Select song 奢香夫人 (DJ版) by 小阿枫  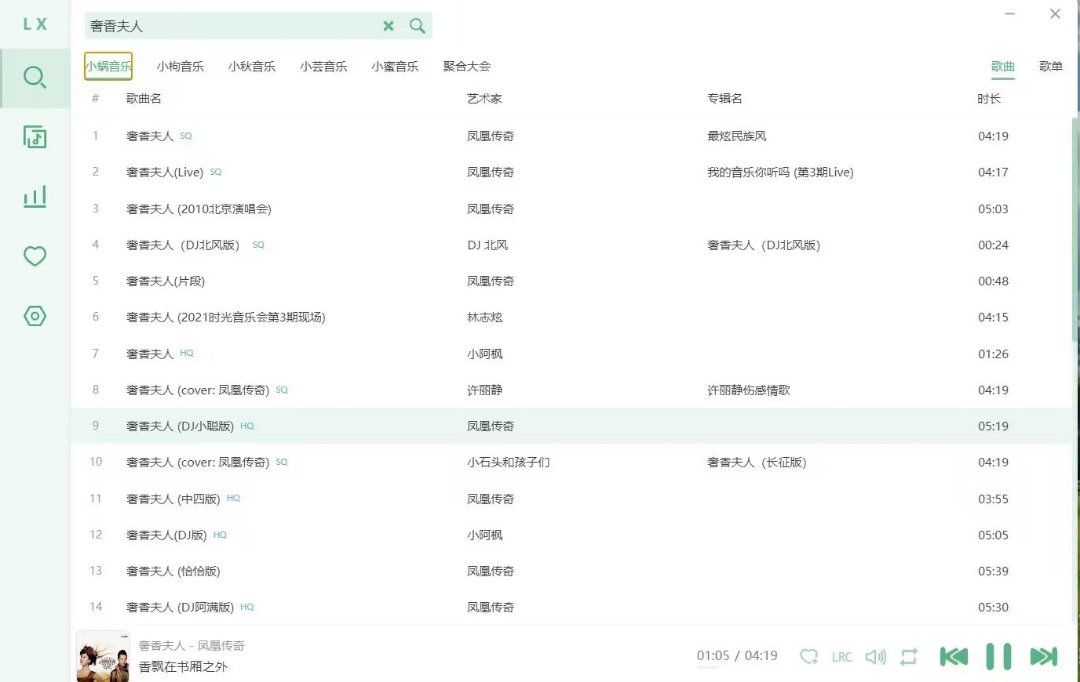pos(166,535)
